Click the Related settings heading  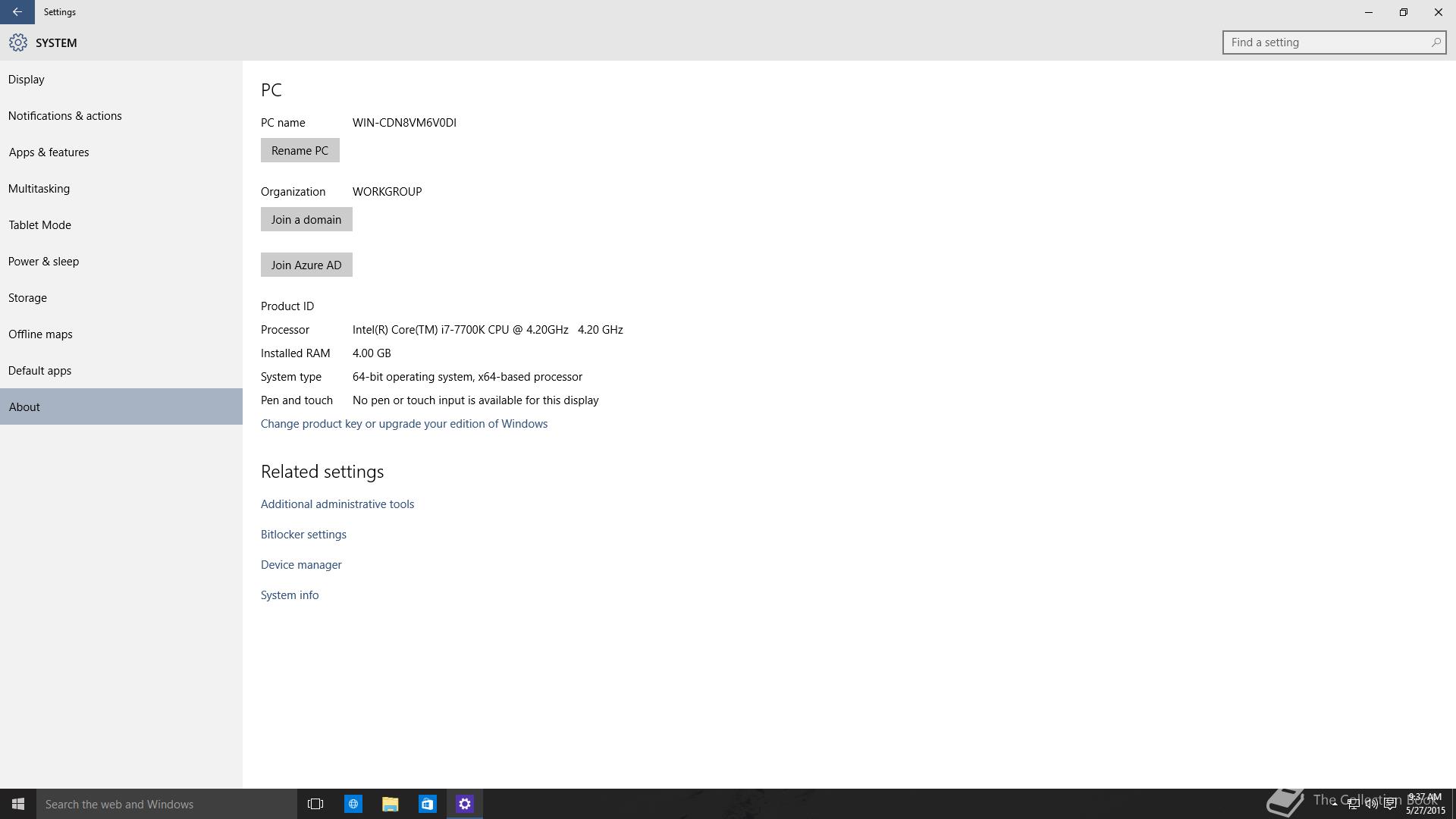[322, 472]
